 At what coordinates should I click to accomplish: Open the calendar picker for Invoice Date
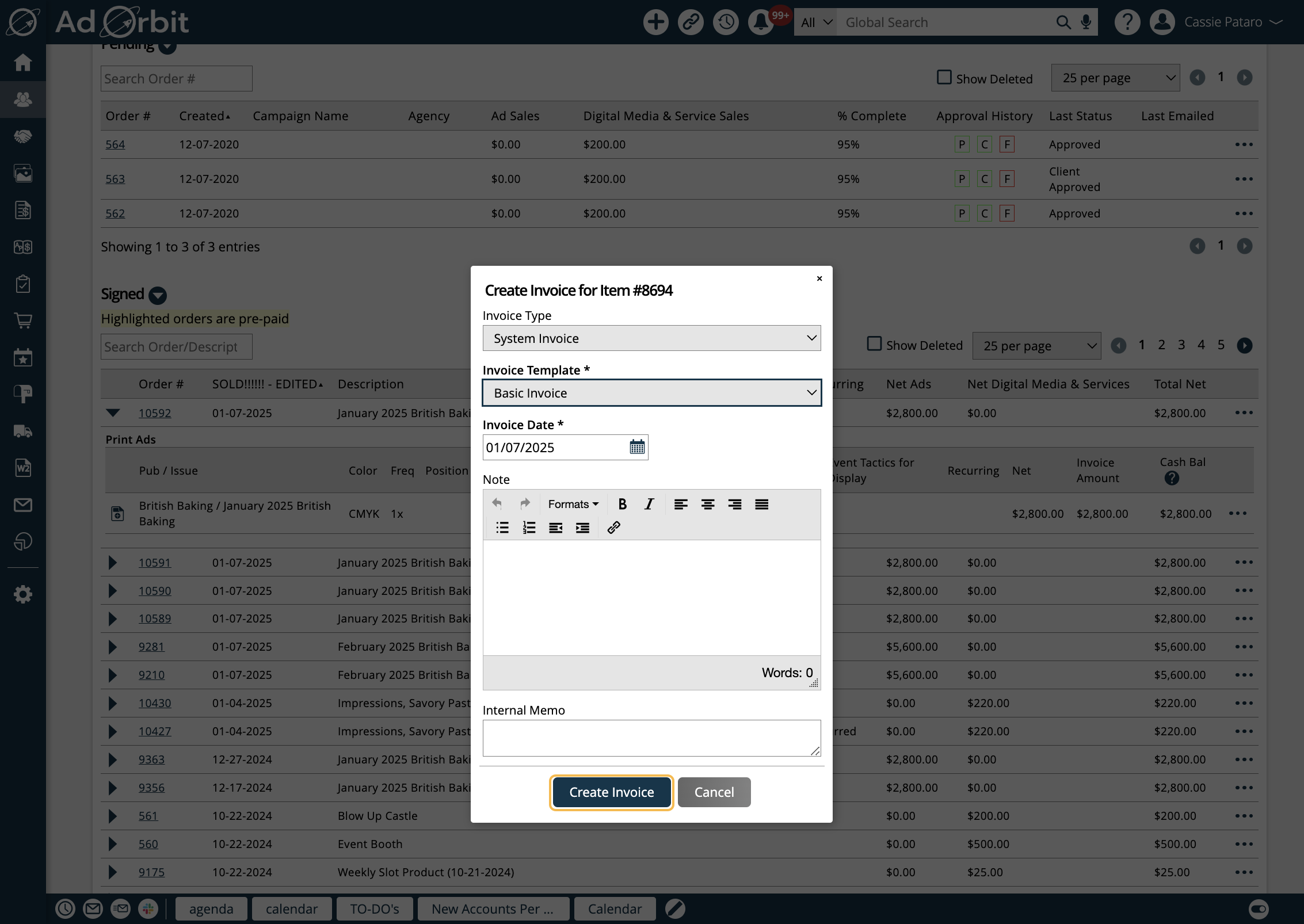[636, 447]
